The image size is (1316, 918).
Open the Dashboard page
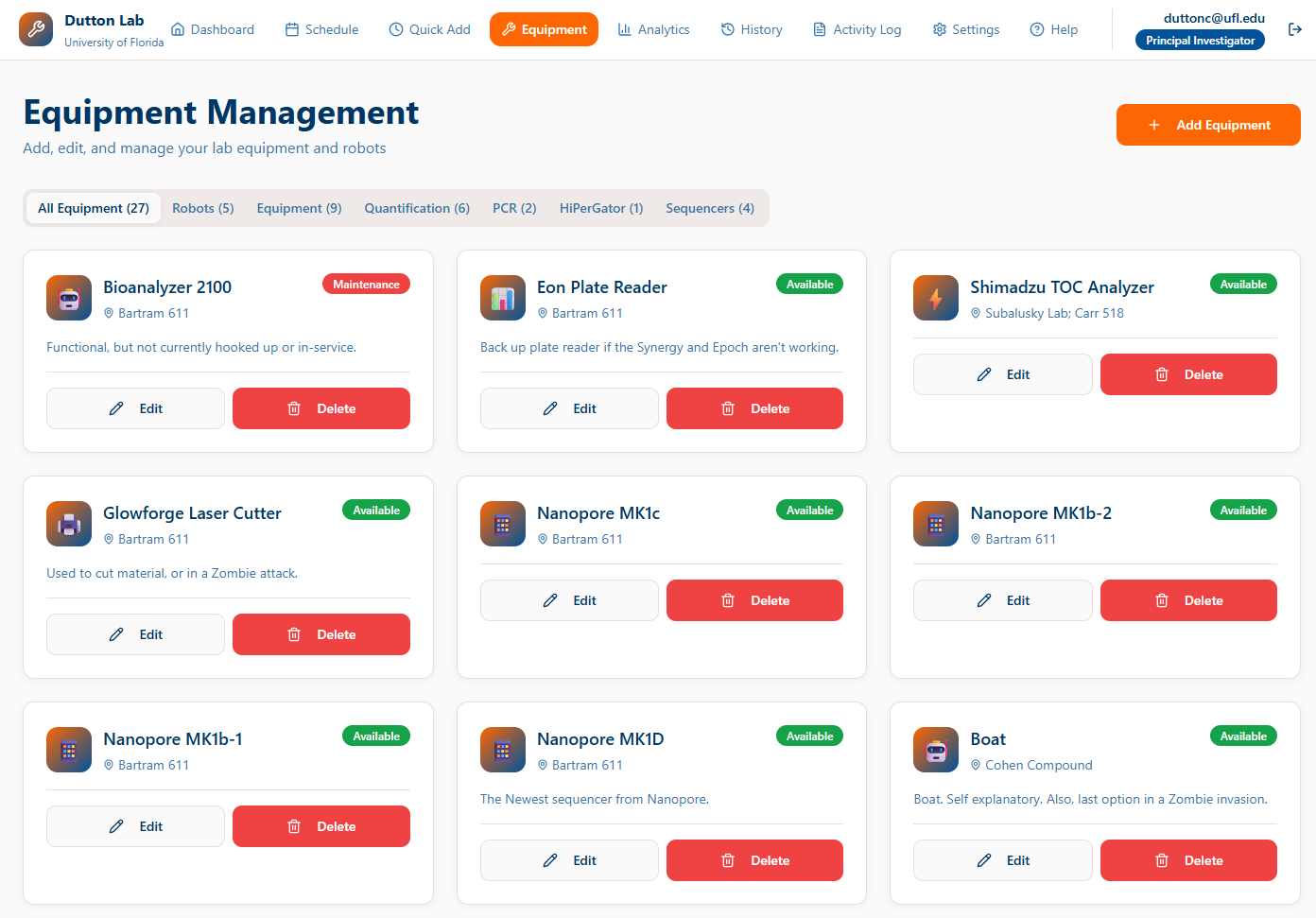213,29
